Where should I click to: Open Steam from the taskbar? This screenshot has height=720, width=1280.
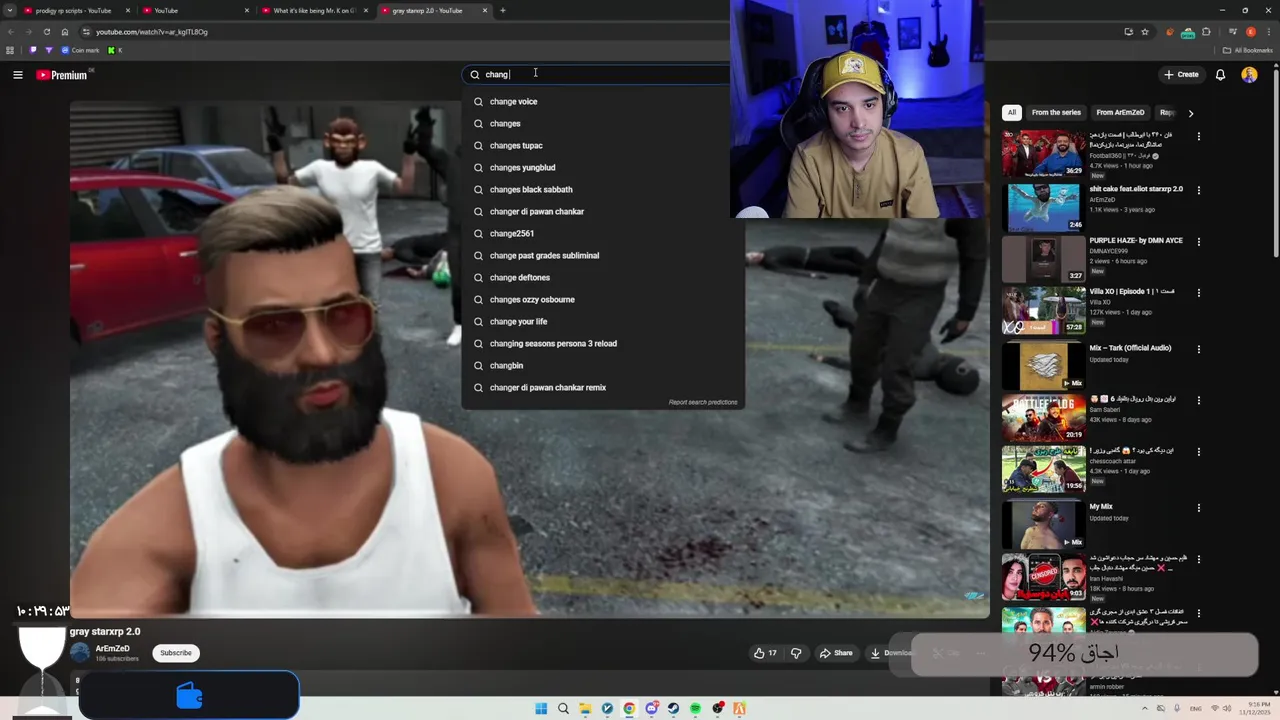click(673, 709)
